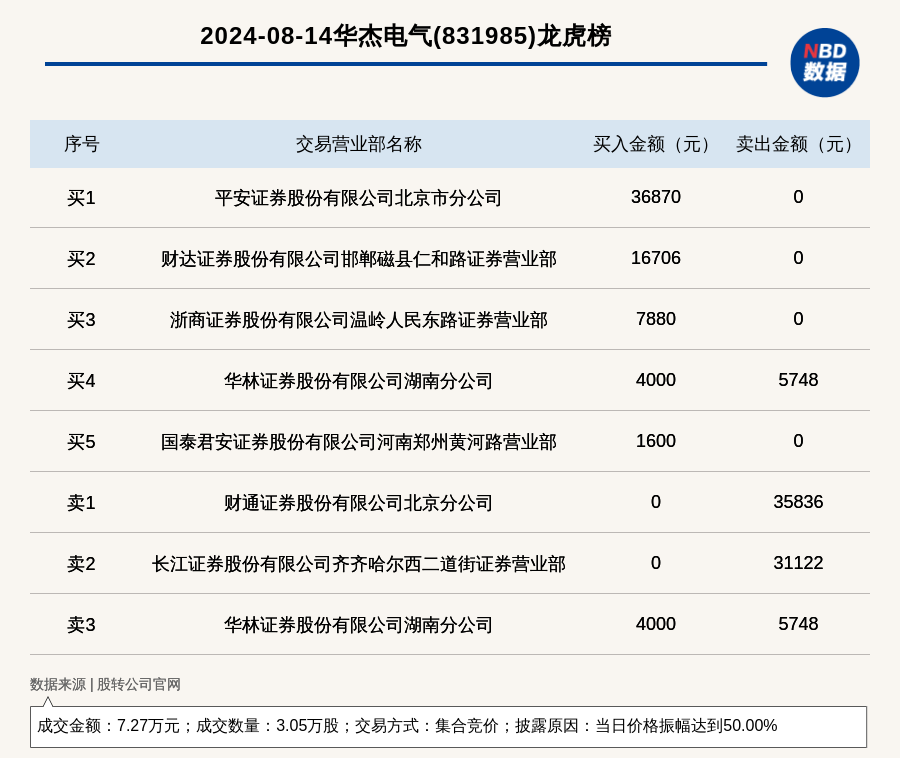The width and height of the screenshot is (900, 758).
Task: Select the 卖2 row label
Action: (x=82, y=563)
